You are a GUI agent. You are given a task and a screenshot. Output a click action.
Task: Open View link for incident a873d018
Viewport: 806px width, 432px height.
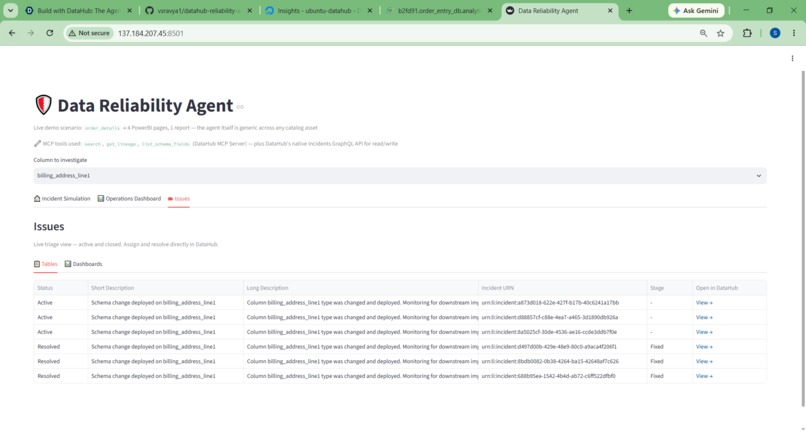click(x=704, y=302)
